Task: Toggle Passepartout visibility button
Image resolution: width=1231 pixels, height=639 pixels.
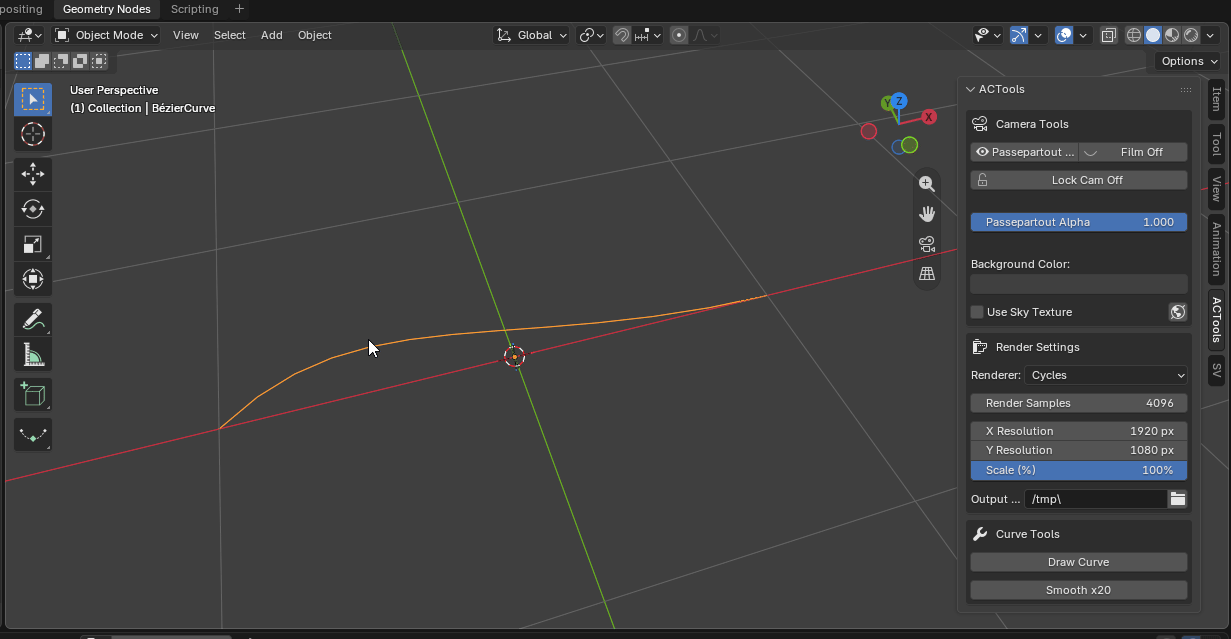Action: 1024,152
